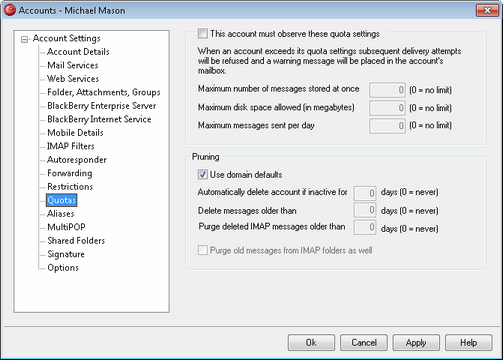
Task: Click Delete messages older than days field
Action: click(x=365, y=210)
